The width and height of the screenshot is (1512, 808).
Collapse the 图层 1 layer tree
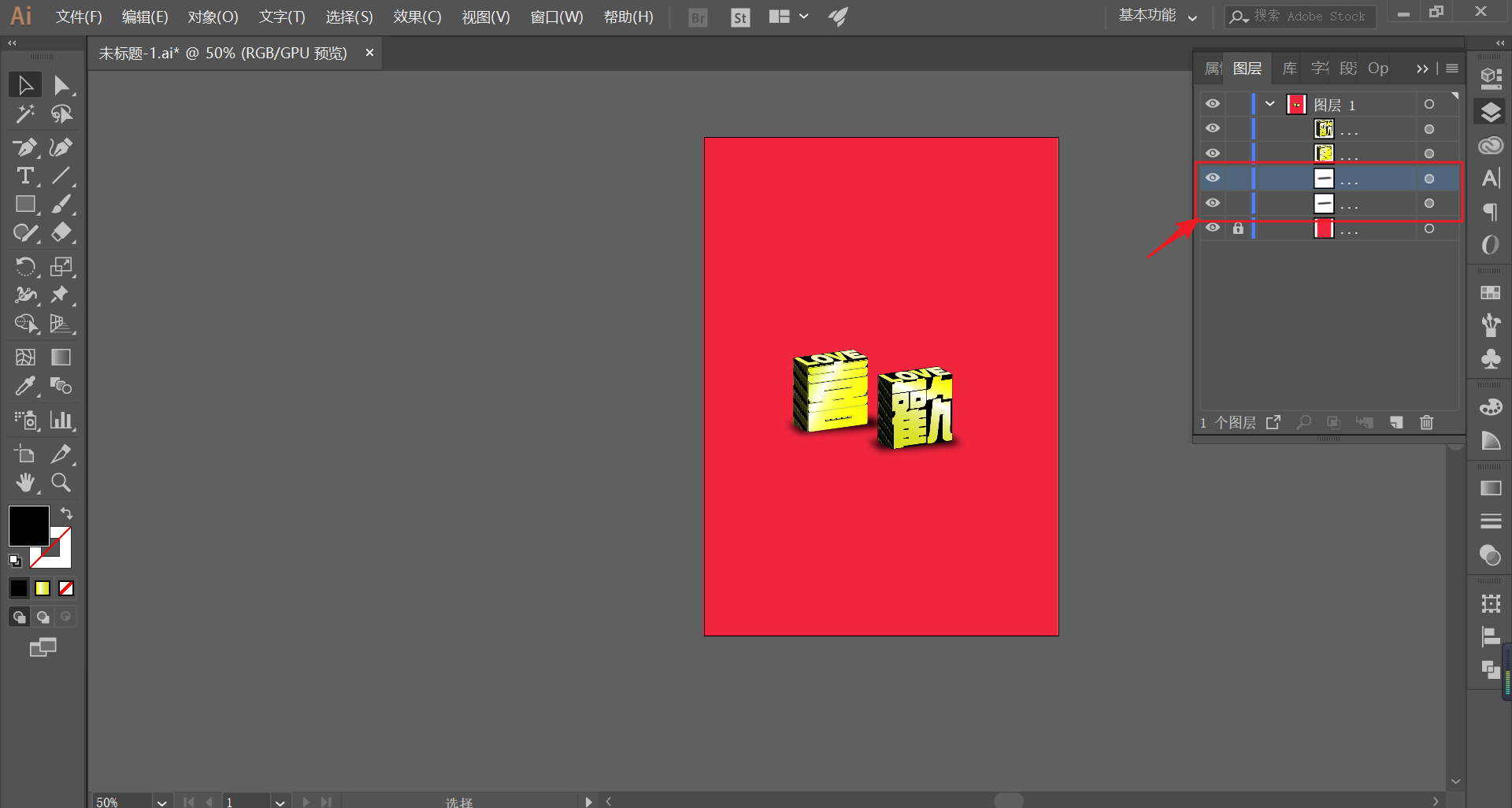(1270, 104)
